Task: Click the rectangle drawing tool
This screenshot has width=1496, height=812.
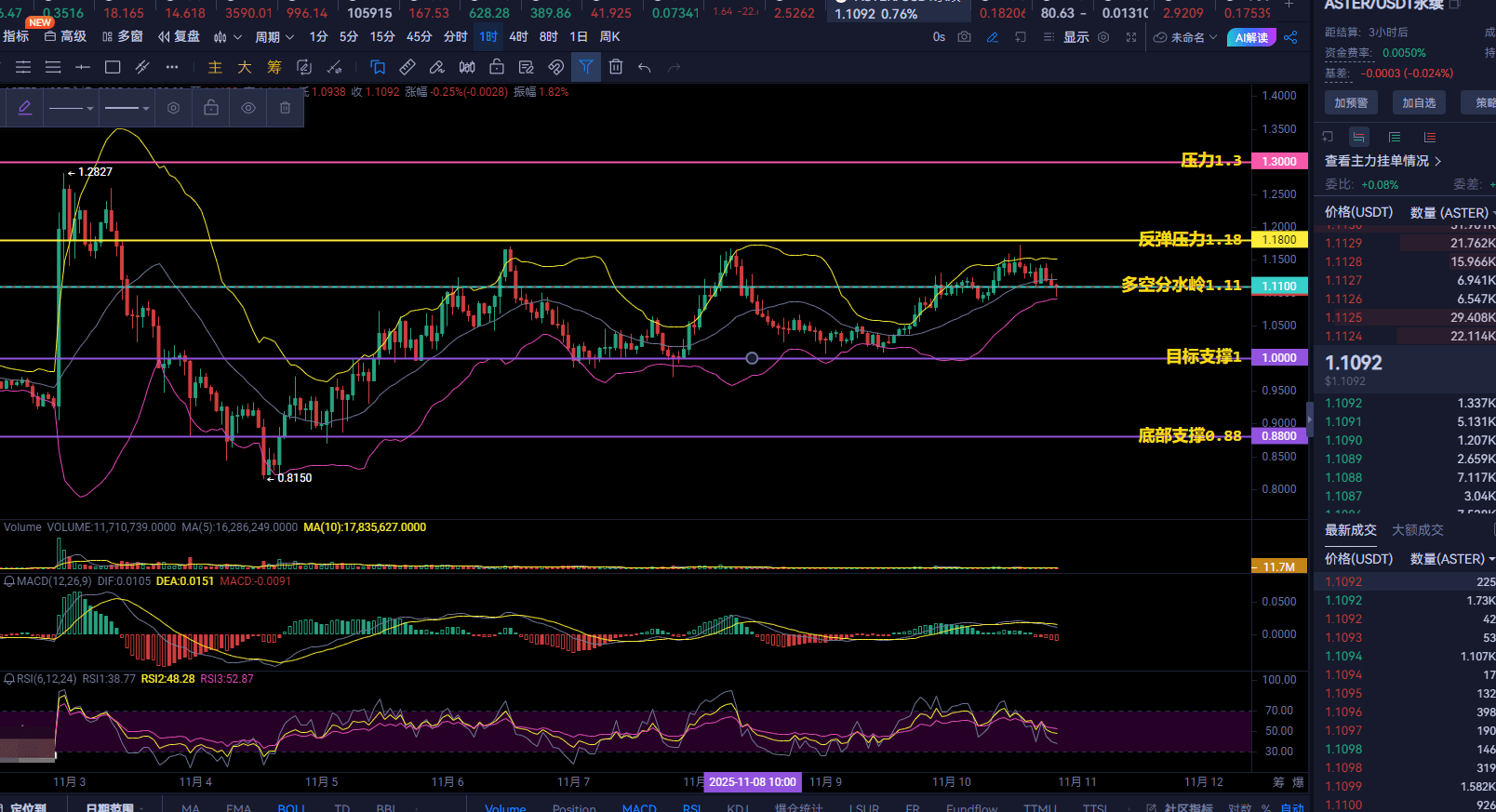Action: coord(113,67)
